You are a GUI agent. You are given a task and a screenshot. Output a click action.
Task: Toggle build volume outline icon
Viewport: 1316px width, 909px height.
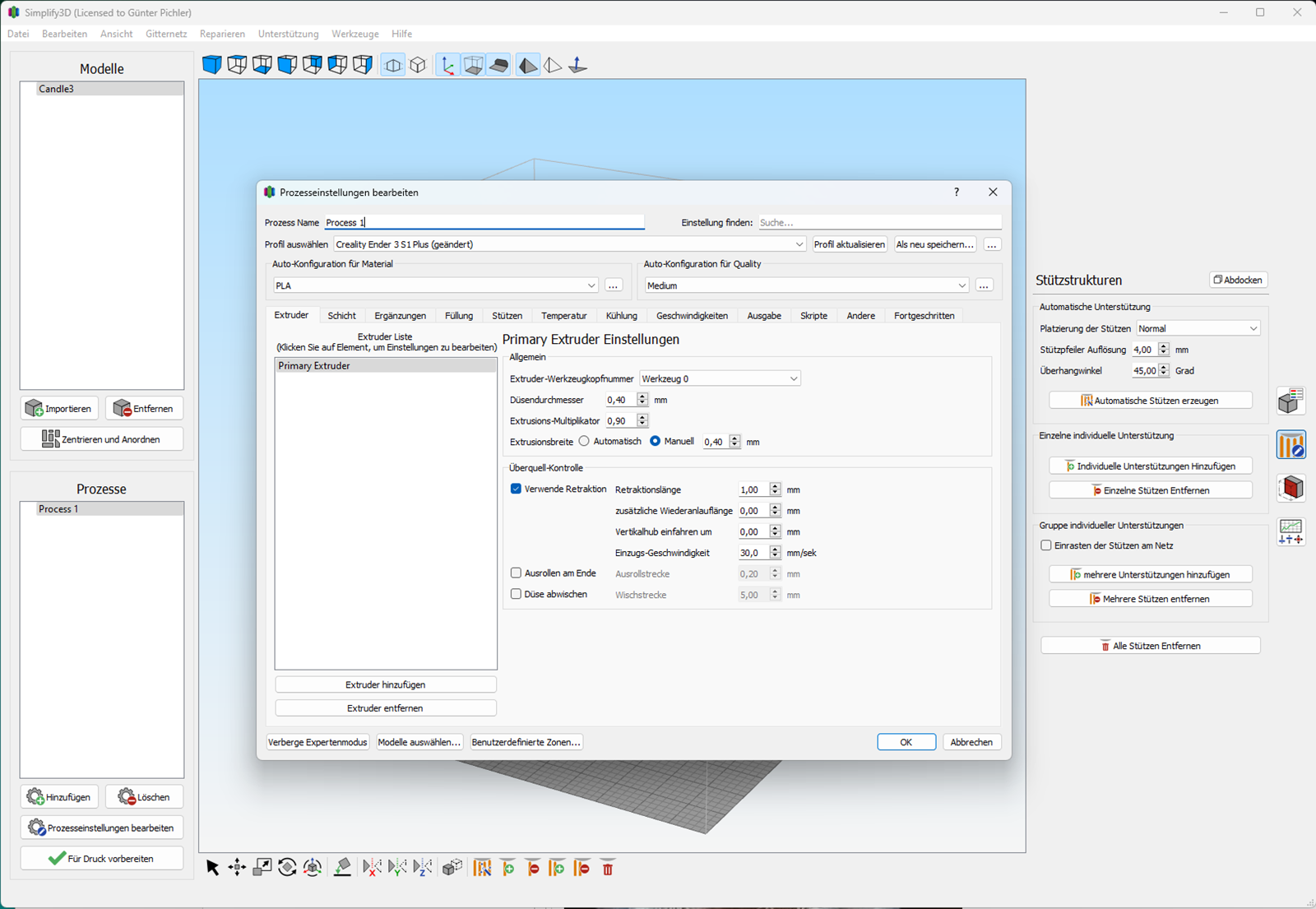(x=473, y=65)
